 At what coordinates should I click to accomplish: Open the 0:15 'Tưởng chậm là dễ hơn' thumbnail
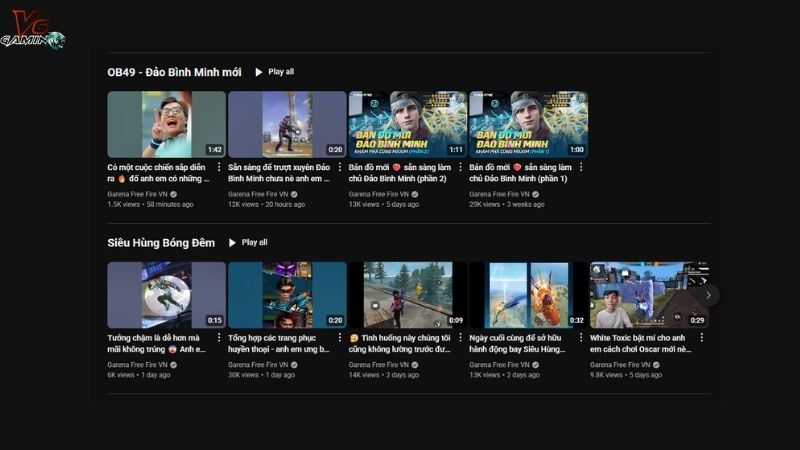click(x=166, y=295)
